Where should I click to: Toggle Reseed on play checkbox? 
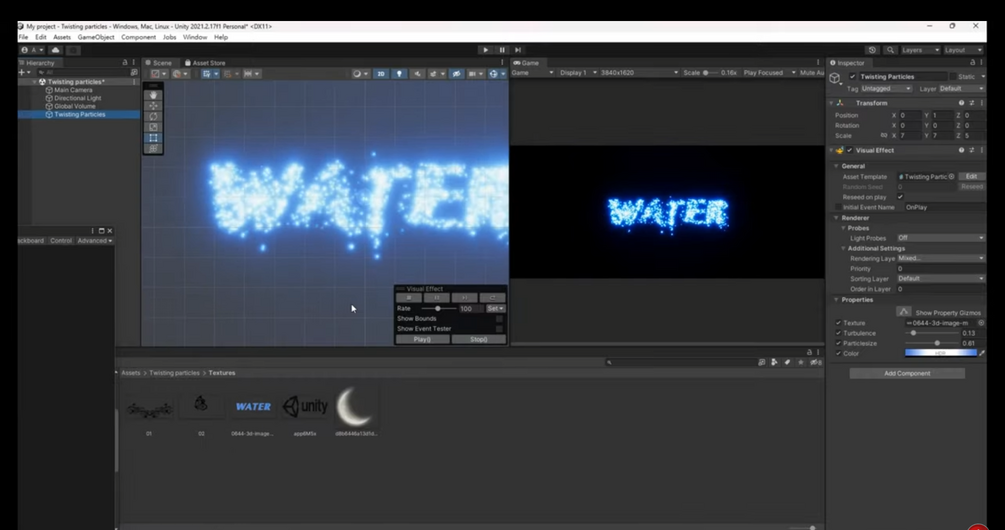(x=901, y=197)
